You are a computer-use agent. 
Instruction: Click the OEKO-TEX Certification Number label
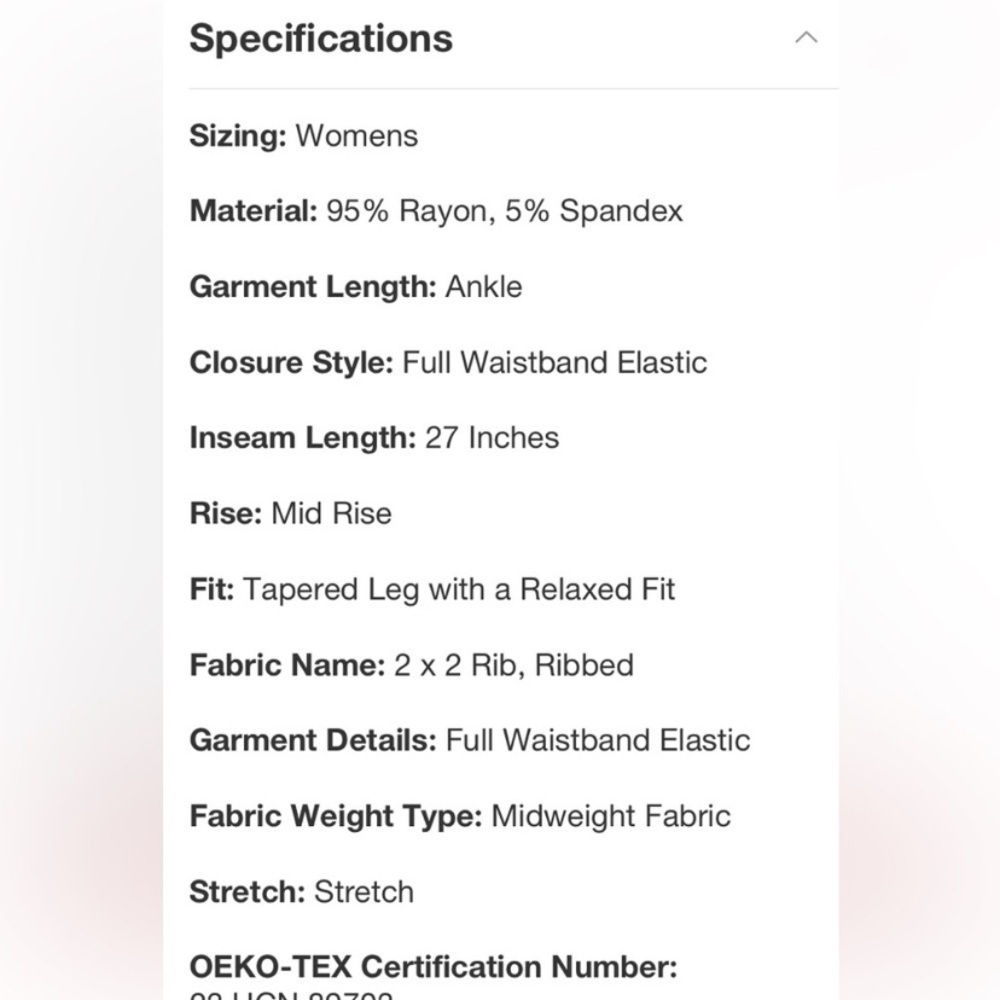click(434, 967)
